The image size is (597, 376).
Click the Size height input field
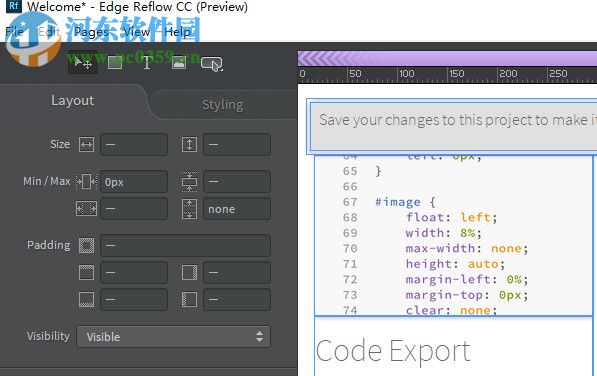pos(237,145)
